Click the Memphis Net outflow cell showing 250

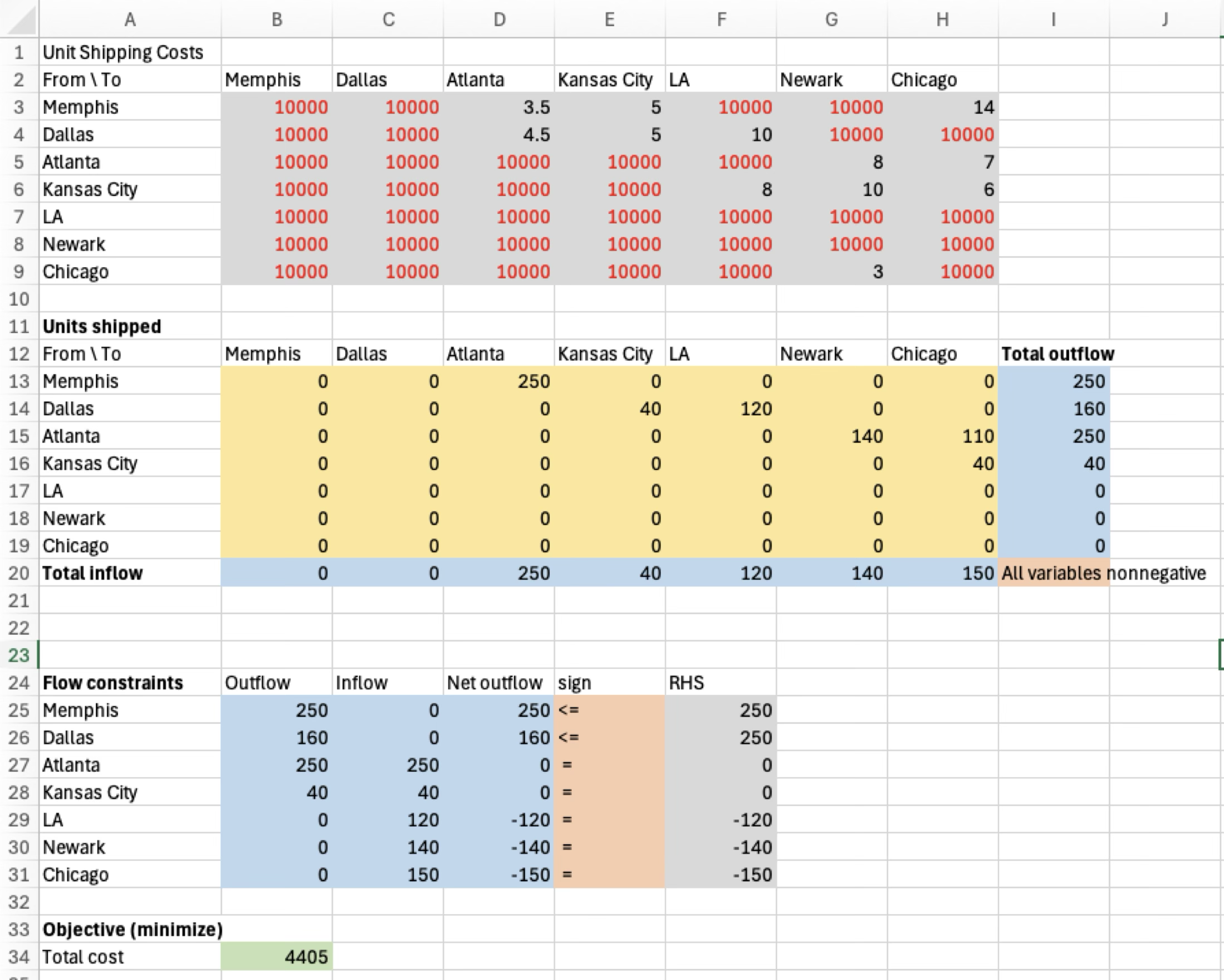click(x=500, y=710)
